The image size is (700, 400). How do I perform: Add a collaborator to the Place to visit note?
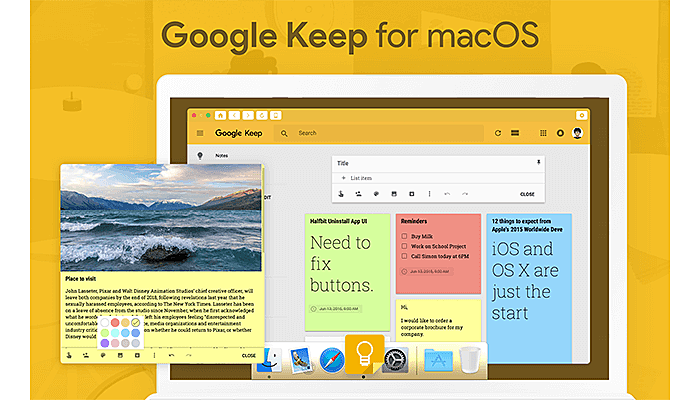(x=86, y=355)
